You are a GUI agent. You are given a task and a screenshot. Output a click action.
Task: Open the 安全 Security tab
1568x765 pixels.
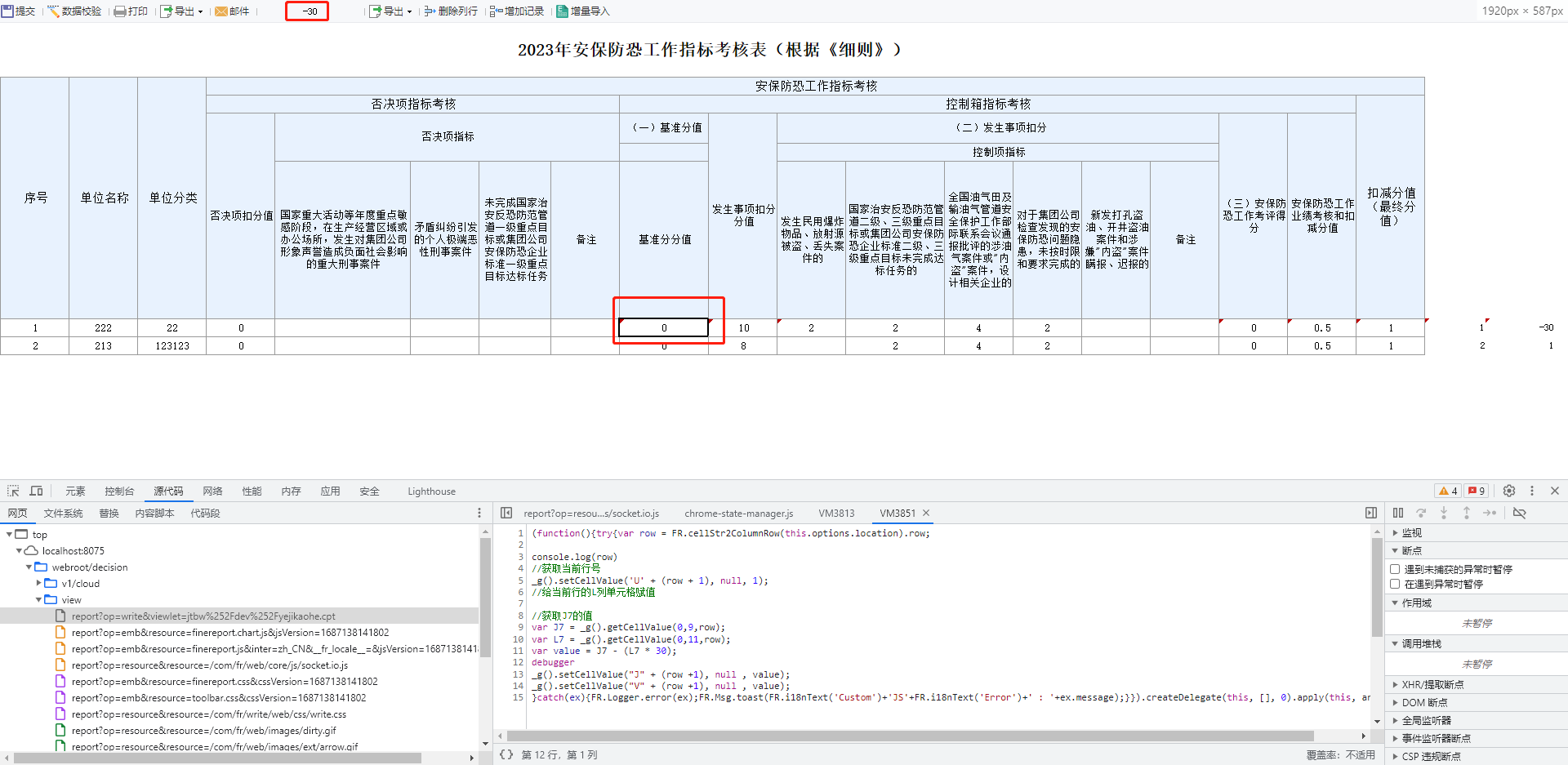pyautogui.click(x=369, y=491)
